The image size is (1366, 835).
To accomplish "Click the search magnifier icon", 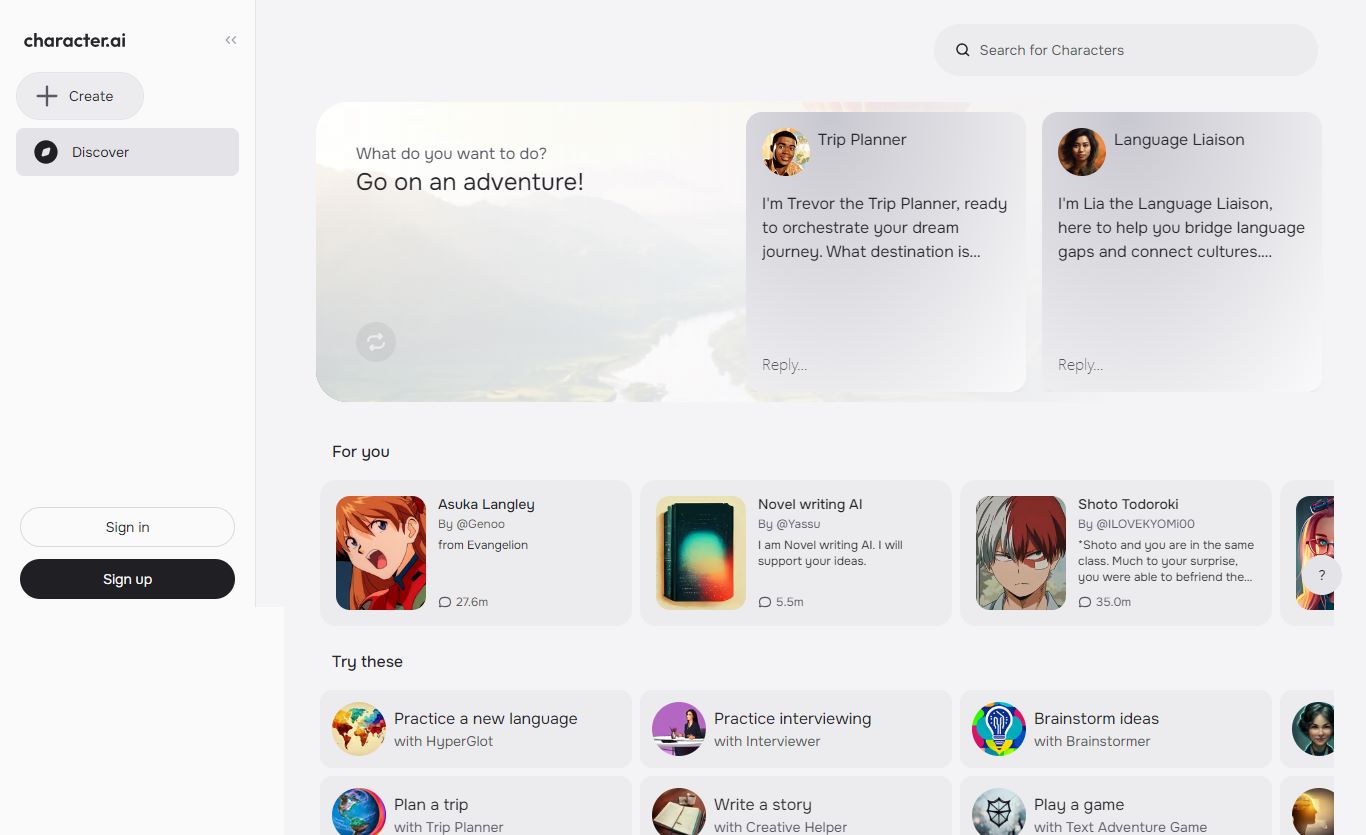I will [x=963, y=50].
